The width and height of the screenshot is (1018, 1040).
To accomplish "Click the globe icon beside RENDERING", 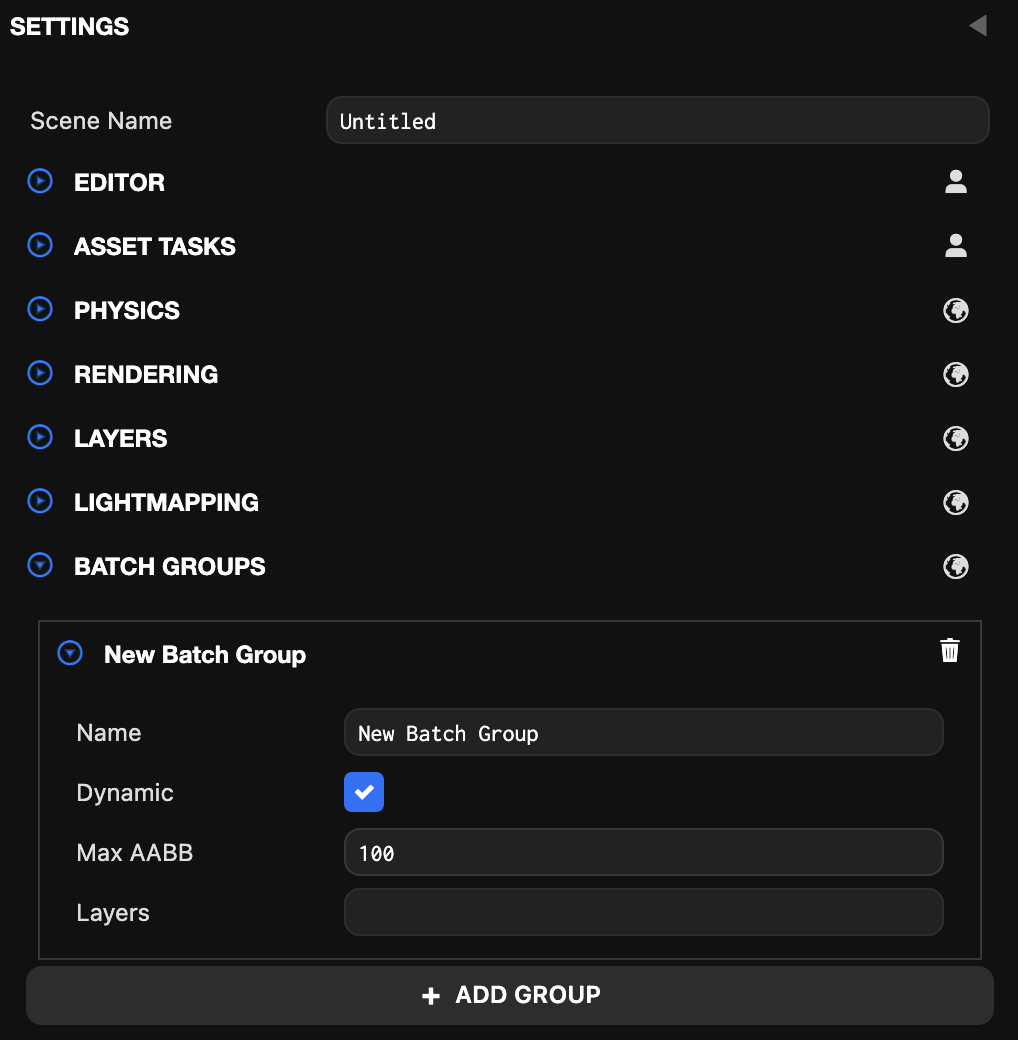I will (x=956, y=374).
